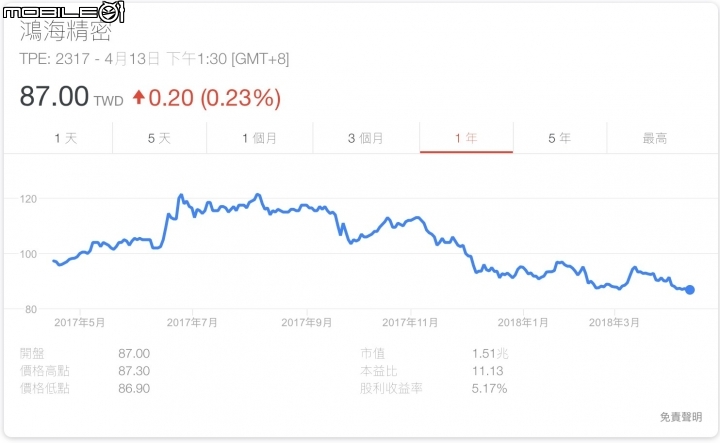
Task: Open the 5 年 range tab
Action: pos(560,138)
